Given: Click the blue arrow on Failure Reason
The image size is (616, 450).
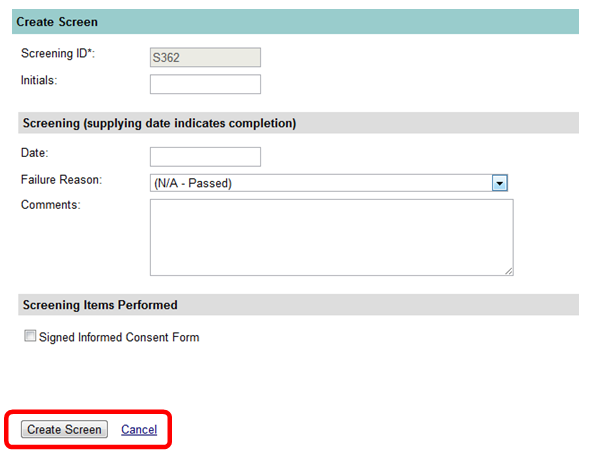Looking at the screenshot, I should click(x=500, y=183).
